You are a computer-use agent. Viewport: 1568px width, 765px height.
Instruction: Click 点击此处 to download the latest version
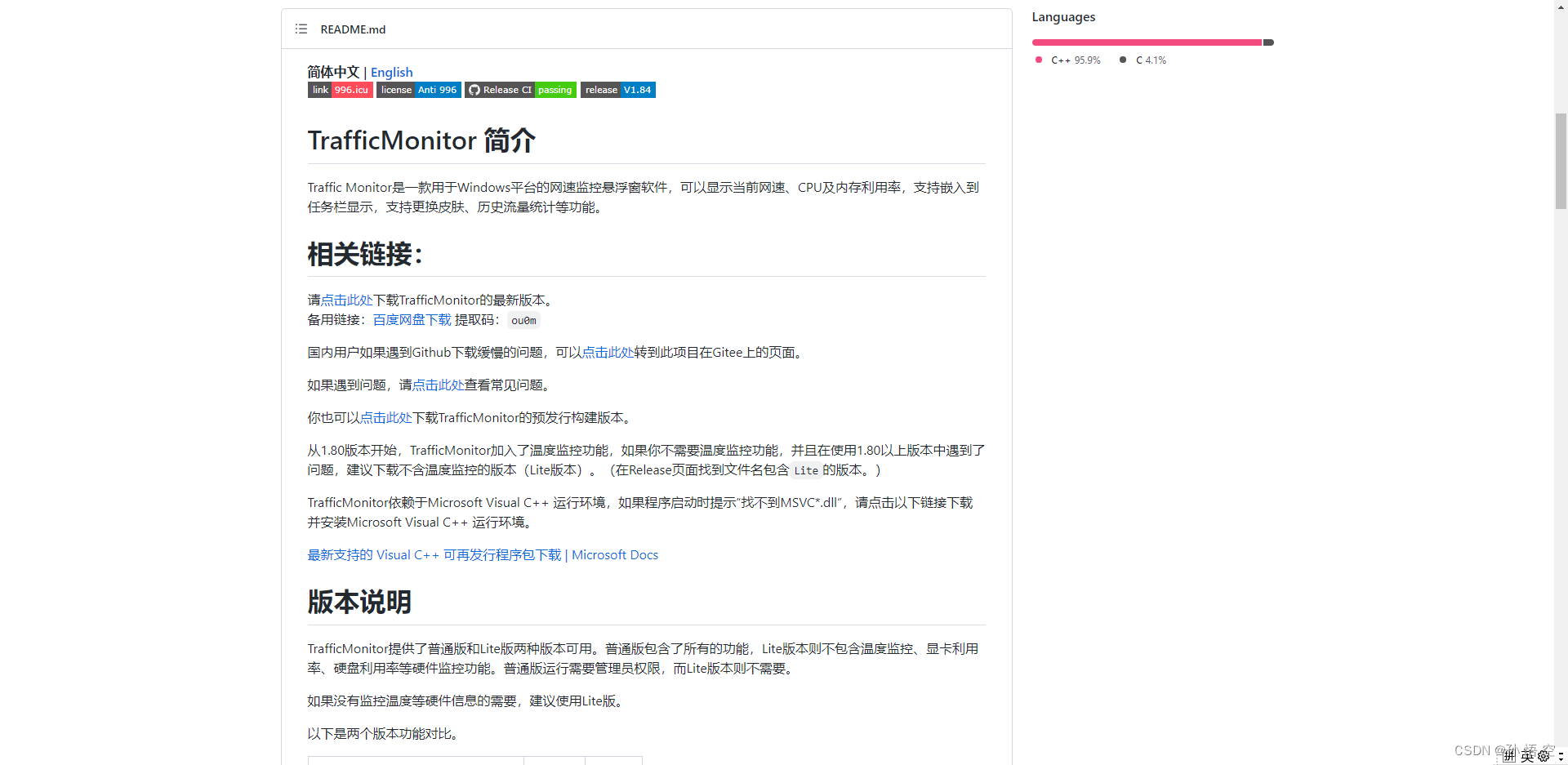pyautogui.click(x=346, y=300)
